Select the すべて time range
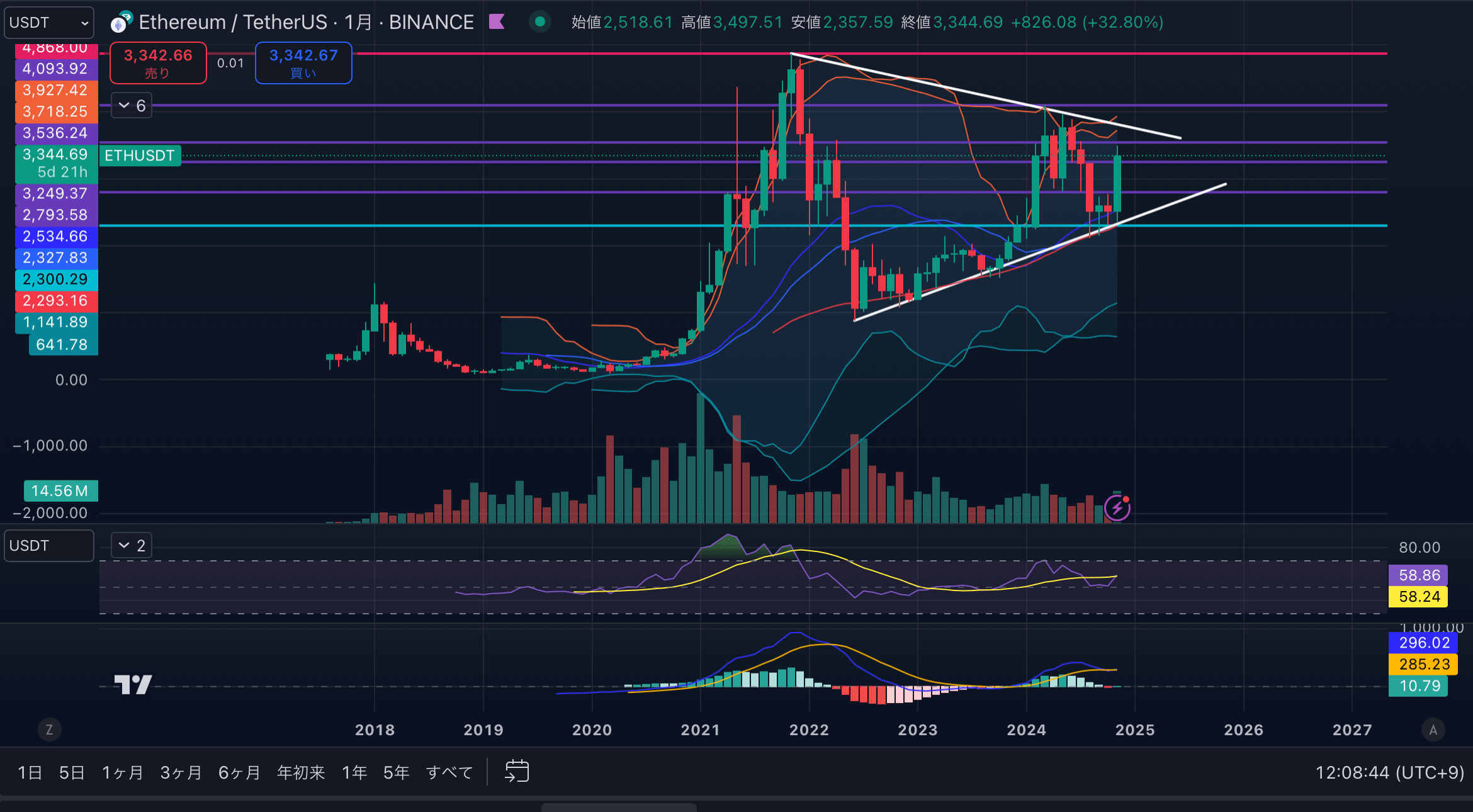The image size is (1473, 812). click(449, 772)
